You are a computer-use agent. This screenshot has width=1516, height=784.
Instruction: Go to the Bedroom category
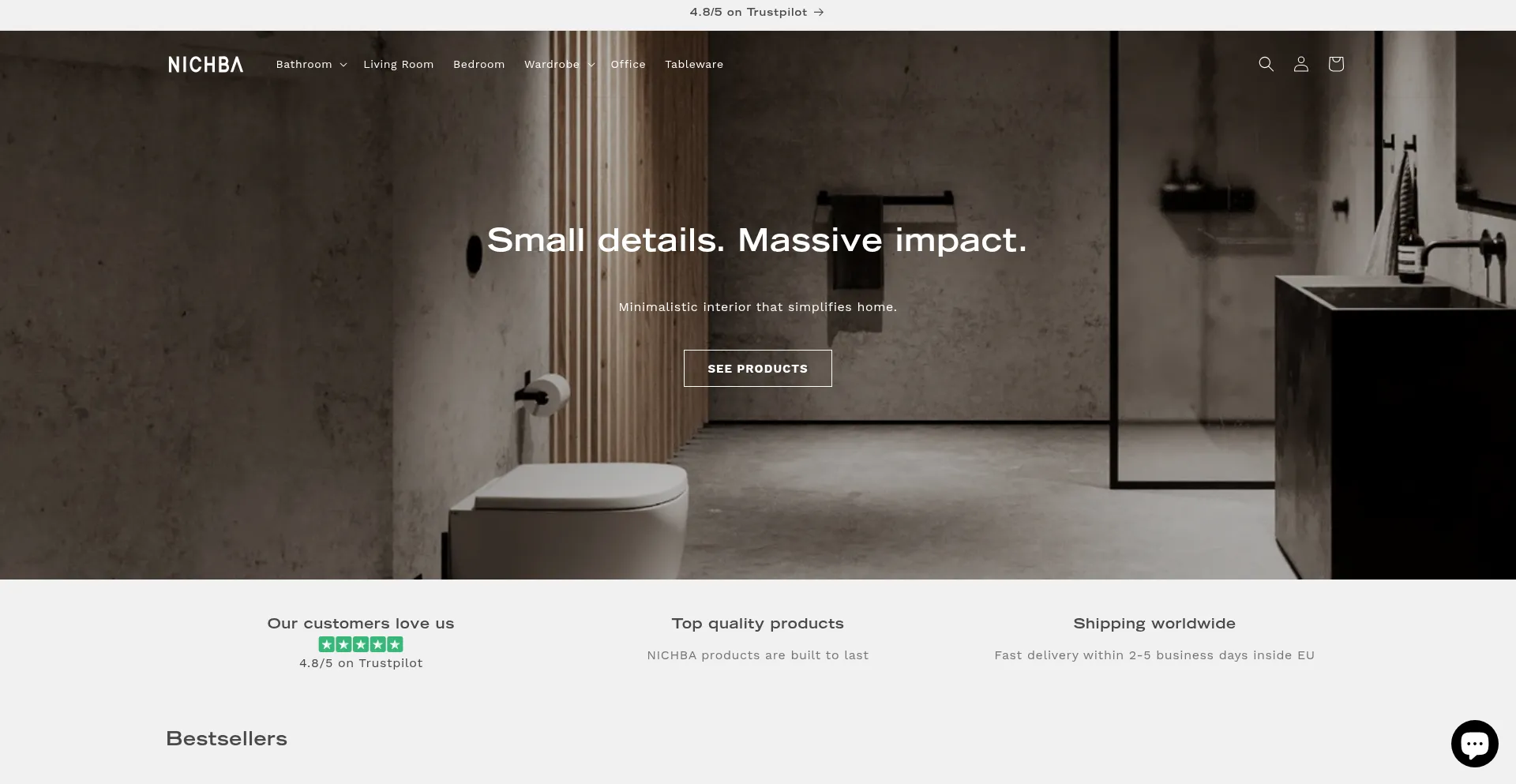(478, 64)
